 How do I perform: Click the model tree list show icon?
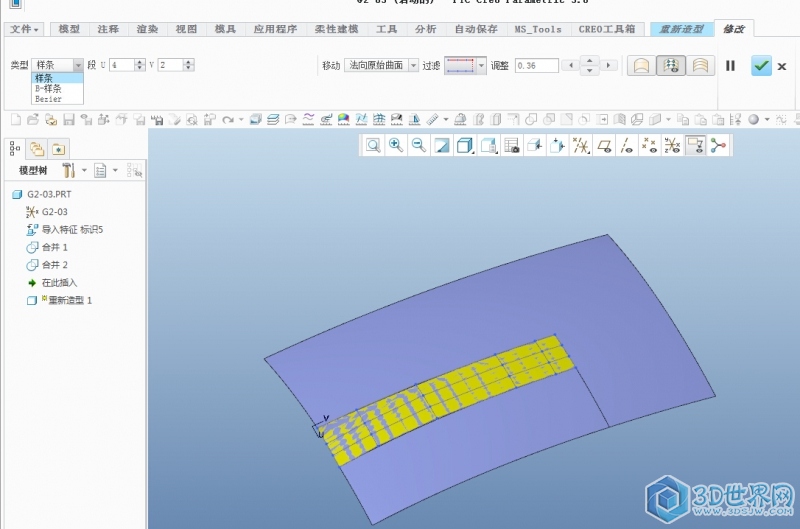[x=100, y=170]
